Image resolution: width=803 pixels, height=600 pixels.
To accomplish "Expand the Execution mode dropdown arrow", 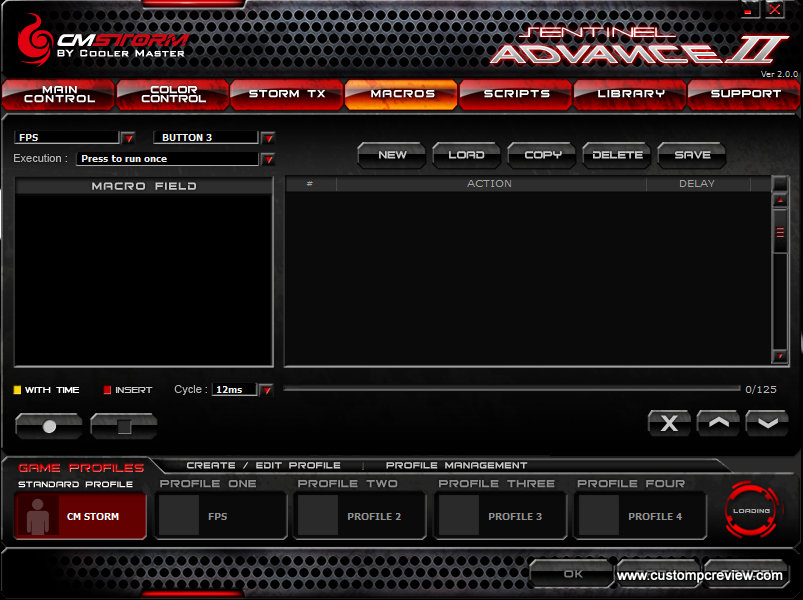I will 268,159.
